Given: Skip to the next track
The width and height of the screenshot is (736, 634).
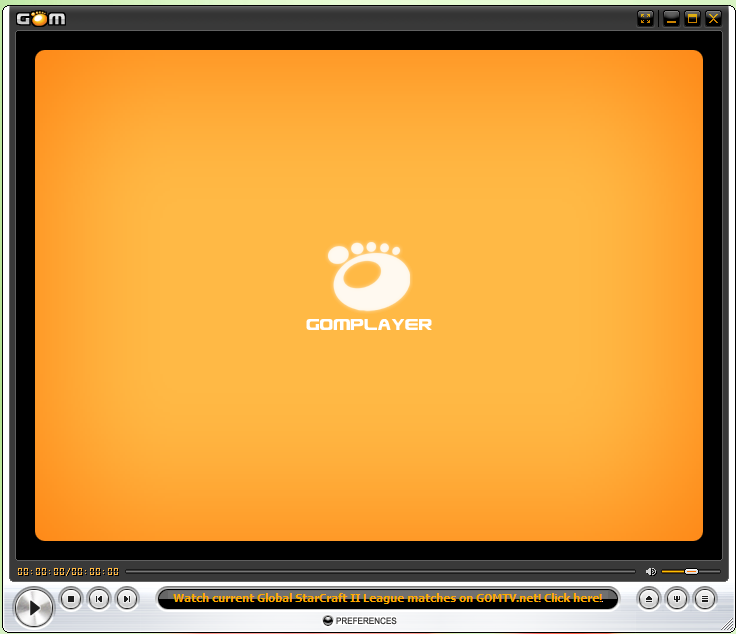Looking at the screenshot, I should point(127,599).
